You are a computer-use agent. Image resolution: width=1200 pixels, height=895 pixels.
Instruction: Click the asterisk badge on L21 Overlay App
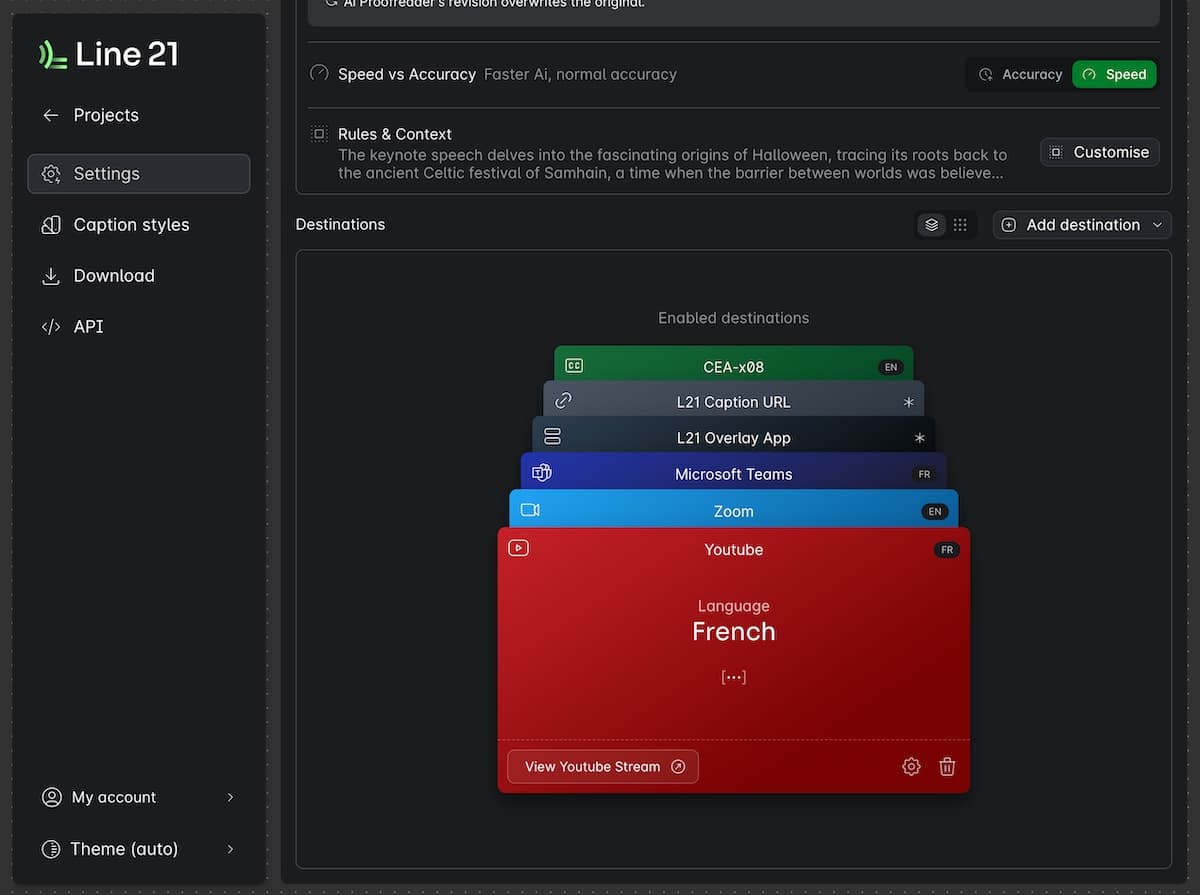[x=920, y=438]
